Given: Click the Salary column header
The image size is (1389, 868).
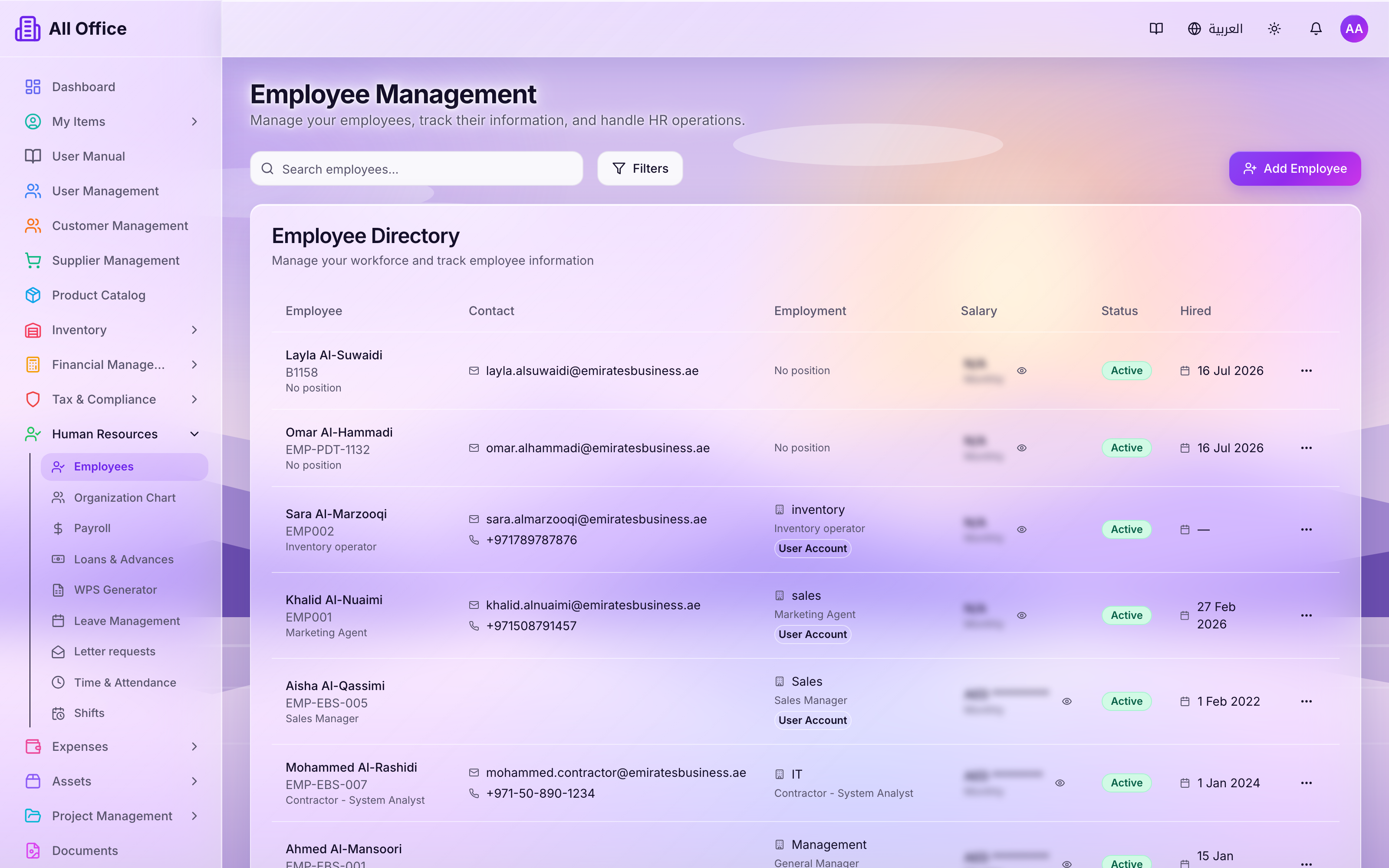Looking at the screenshot, I should (979, 311).
